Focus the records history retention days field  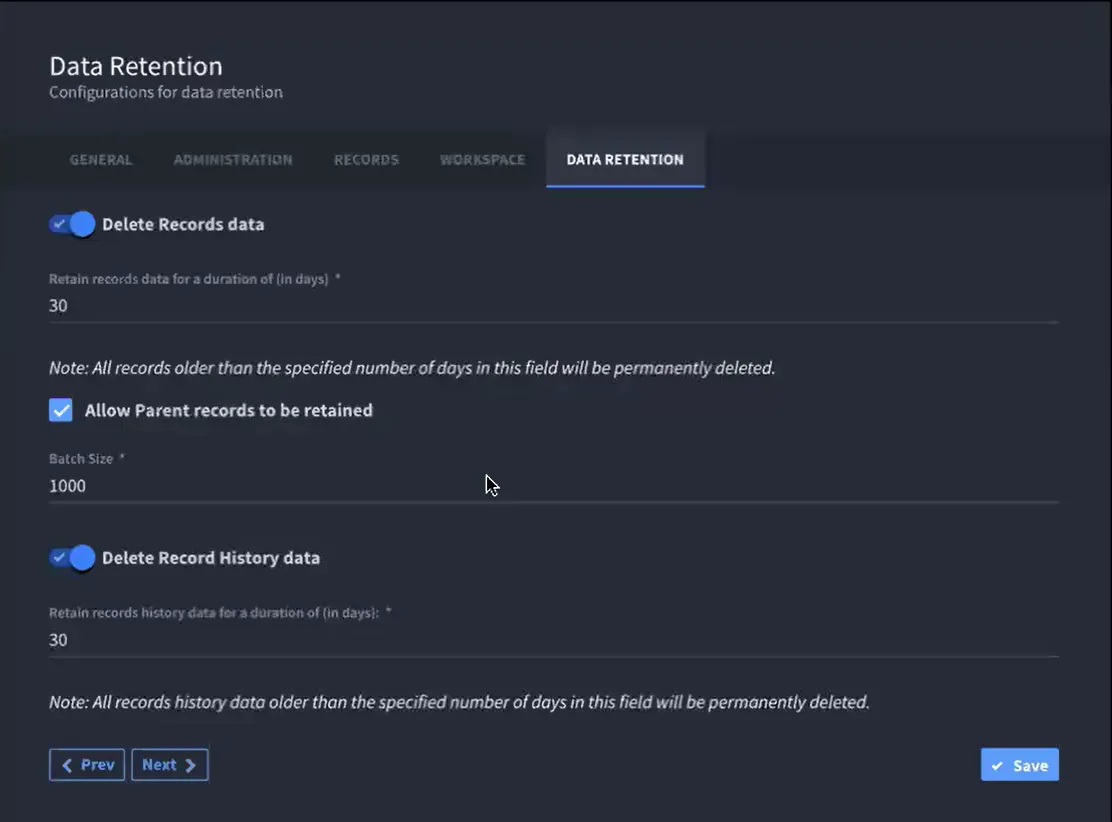553,640
